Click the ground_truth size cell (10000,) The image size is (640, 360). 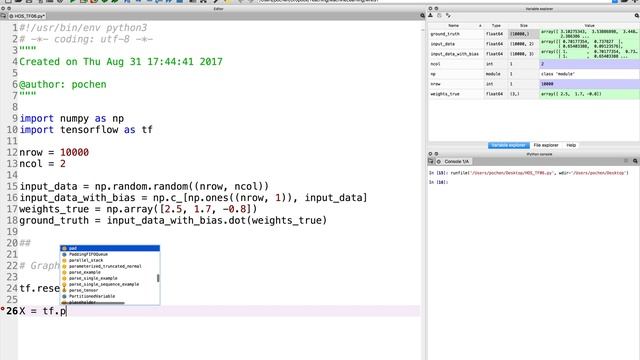click(524, 34)
